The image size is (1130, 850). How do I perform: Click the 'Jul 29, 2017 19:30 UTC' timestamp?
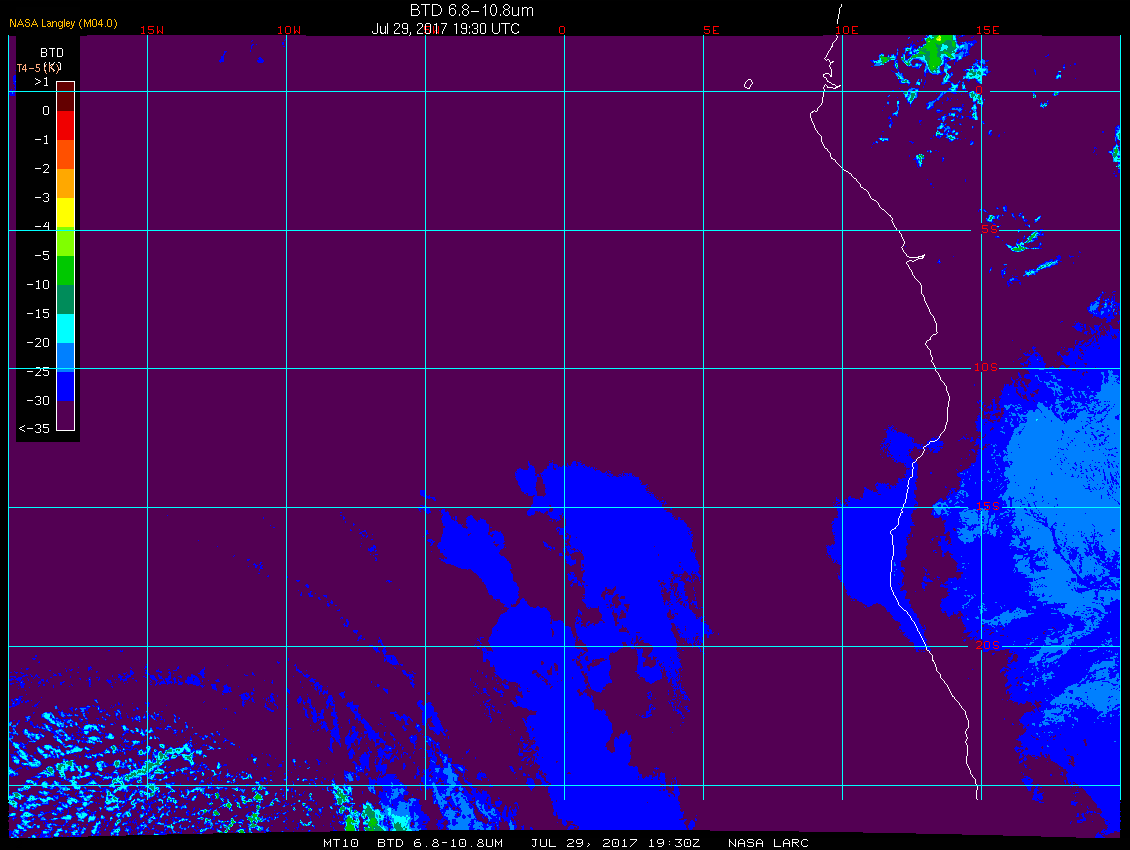click(445, 29)
